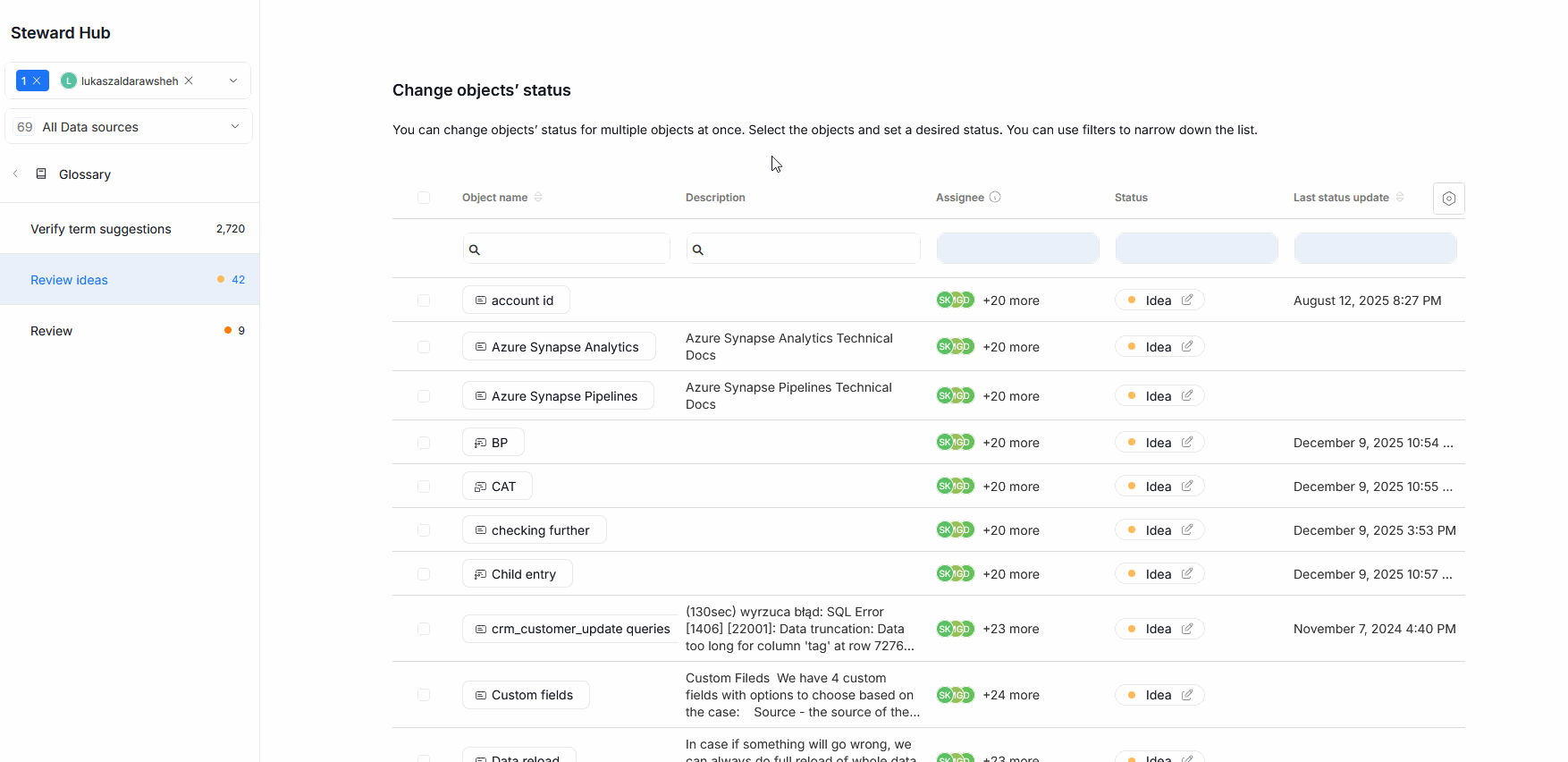Open table column settings gear icon
The height and width of the screenshot is (762, 1568).
[1448, 199]
